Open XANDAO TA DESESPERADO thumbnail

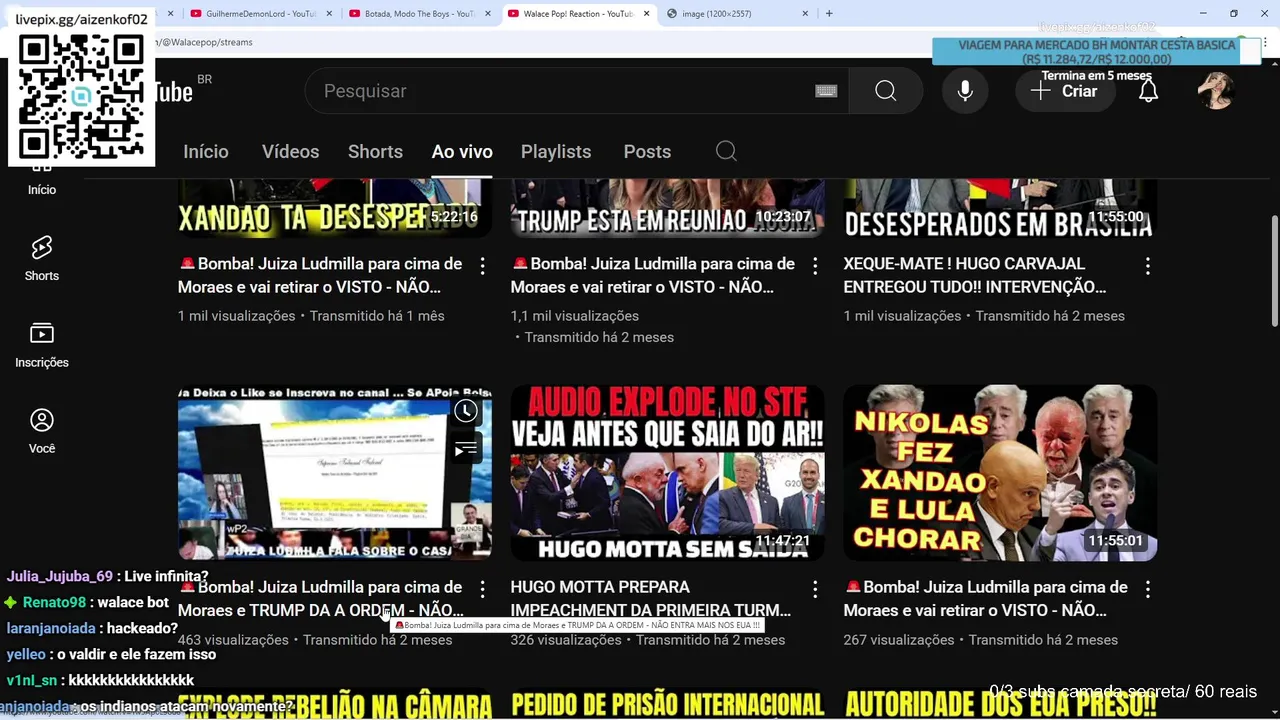(335, 209)
